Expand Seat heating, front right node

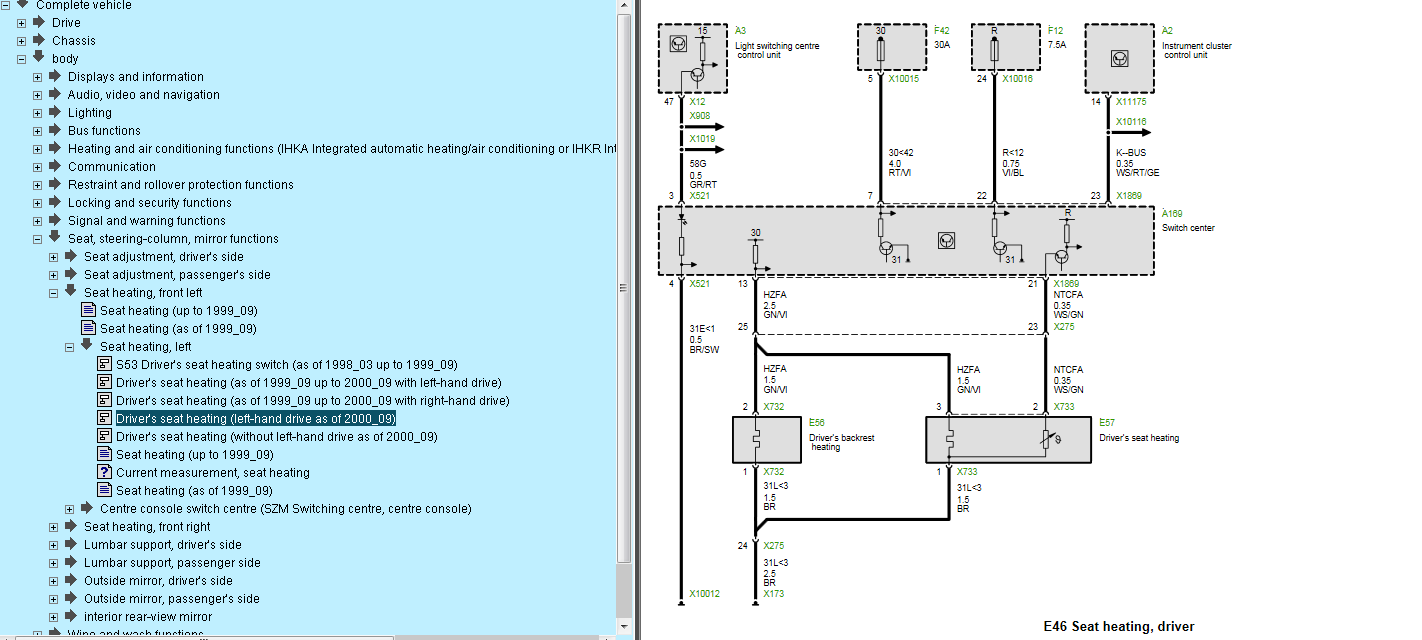click(x=54, y=527)
